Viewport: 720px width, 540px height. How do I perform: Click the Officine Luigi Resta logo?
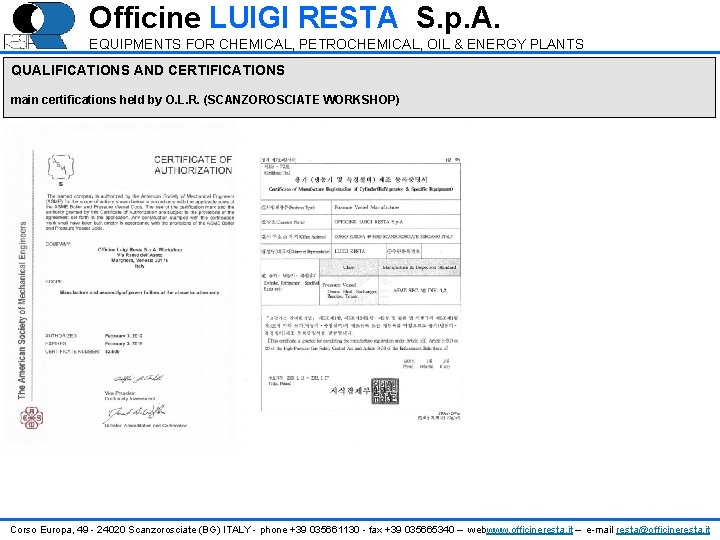[x=39, y=26]
